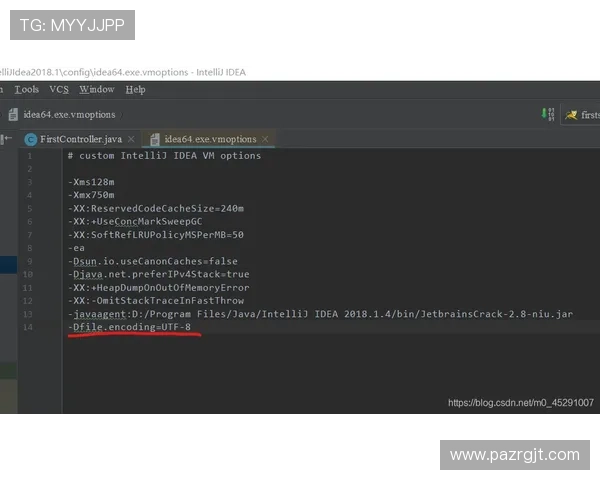Click the -Djava.net.preferIPv4Stack=true line
Screen dimensions: 600x480
(159, 274)
